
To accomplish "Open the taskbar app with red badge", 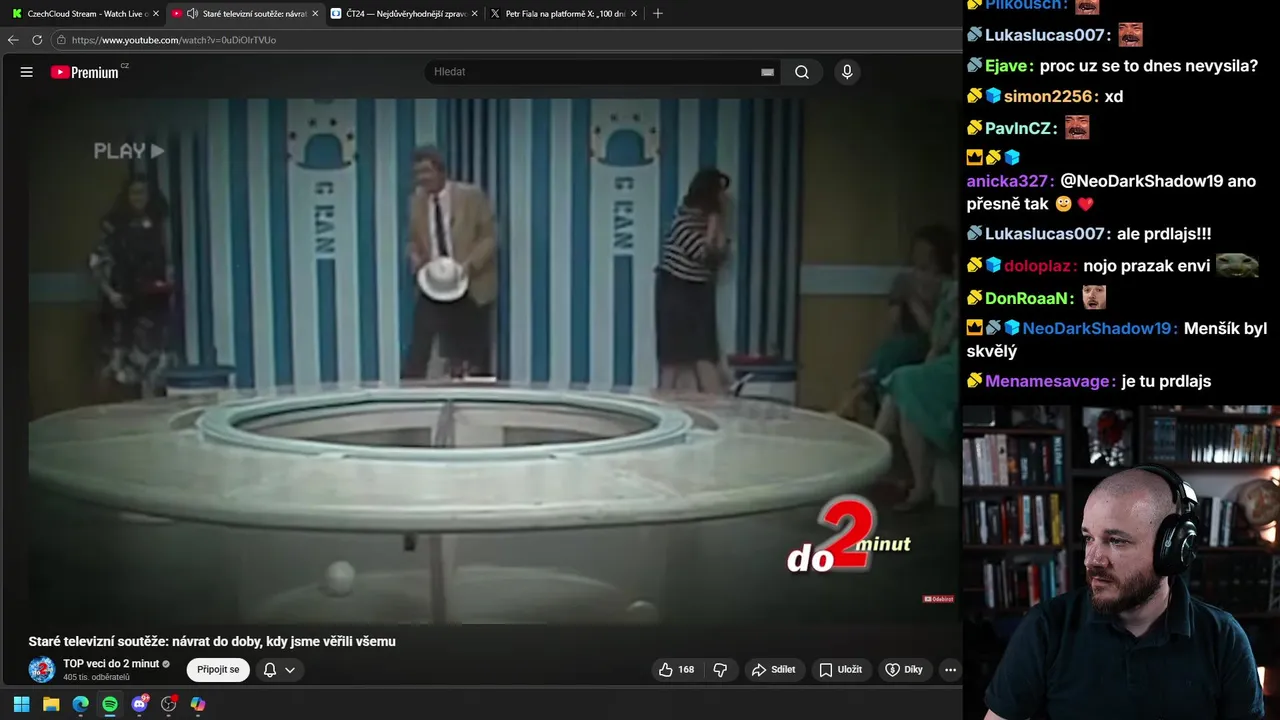I will point(169,704).
